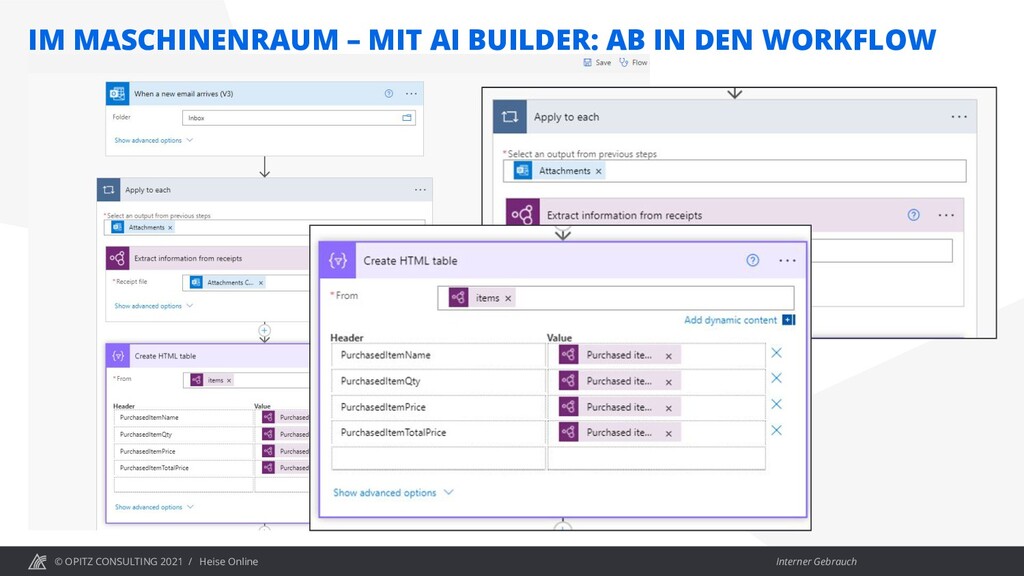
Task: Click the AI Builder icon in PurchasedItemName value
Action: (x=569, y=355)
